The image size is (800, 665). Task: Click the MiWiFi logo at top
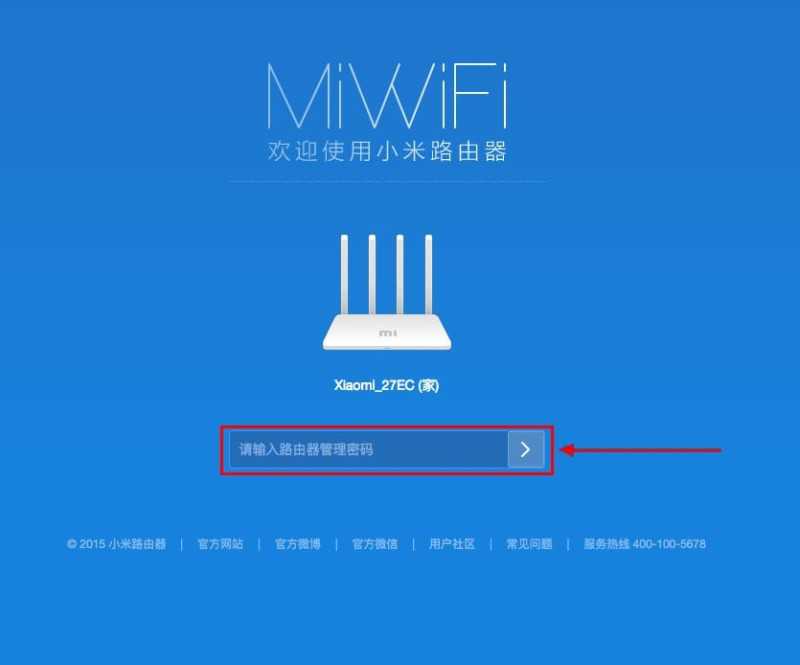pos(387,95)
